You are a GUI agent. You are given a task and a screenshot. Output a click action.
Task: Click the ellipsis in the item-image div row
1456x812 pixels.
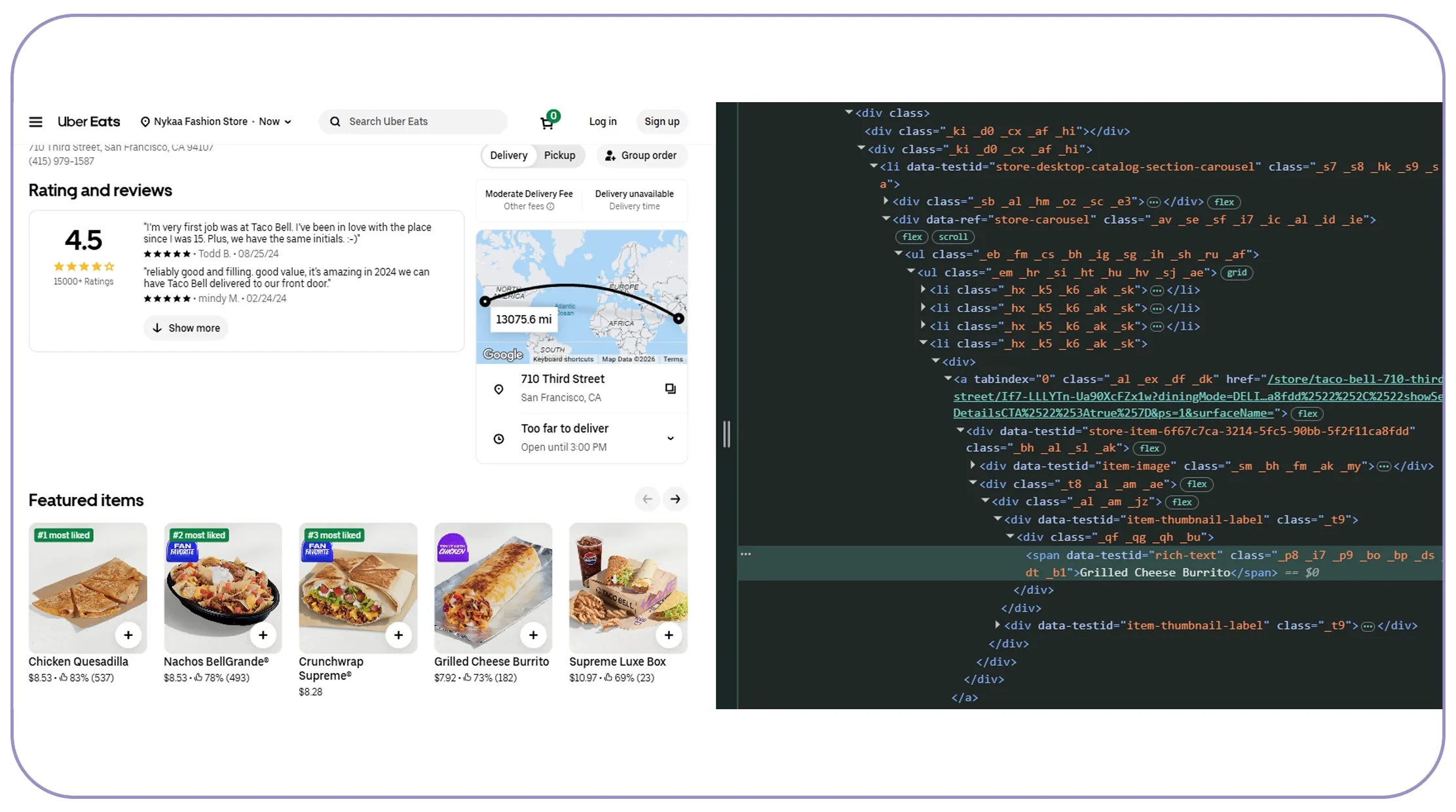(x=1384, y=466)
